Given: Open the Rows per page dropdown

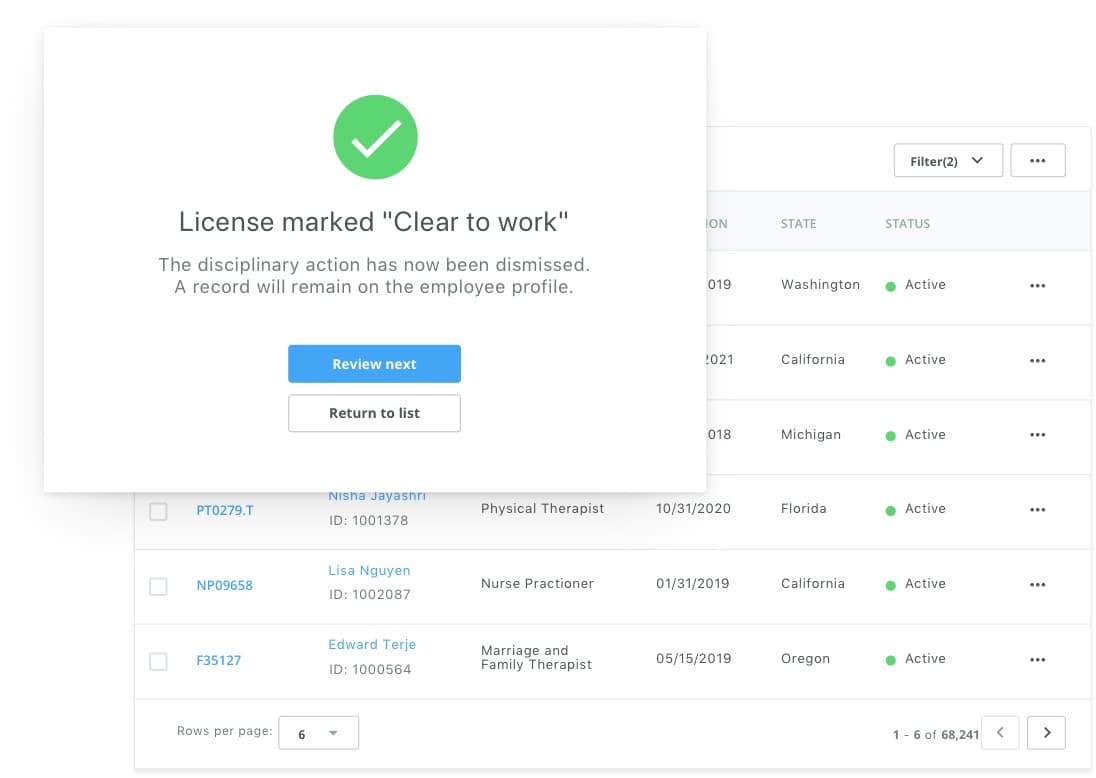Looking at the screenshot, I should pos(318,732).
